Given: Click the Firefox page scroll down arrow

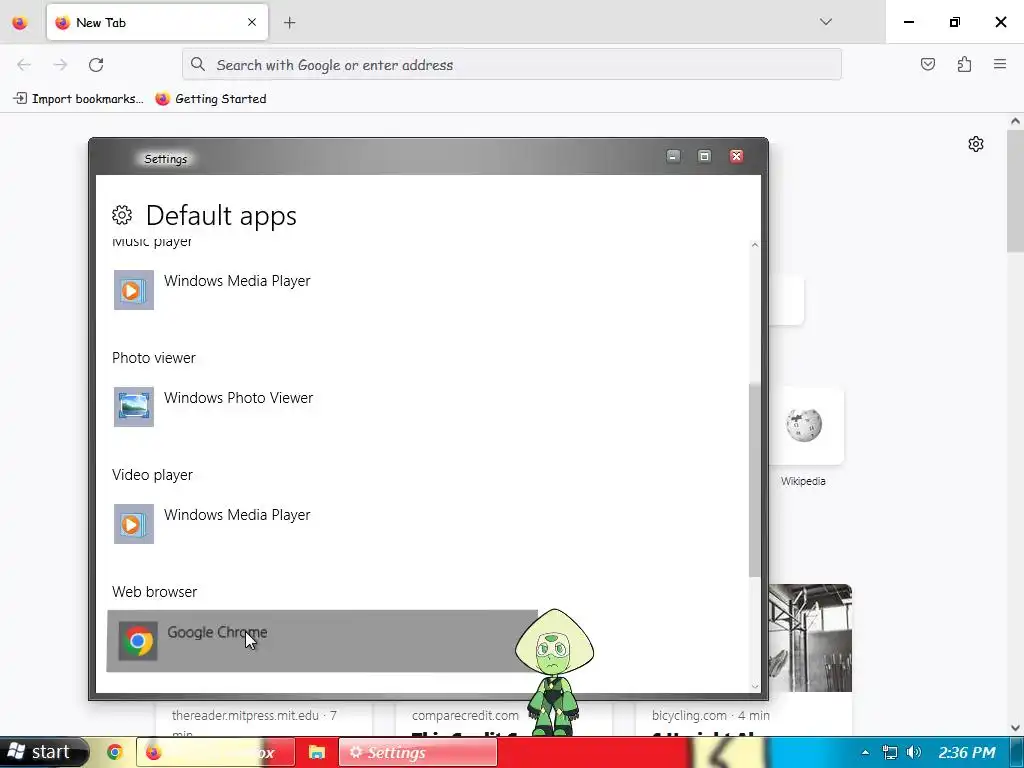Looking at the screenshot, I should [1015, 728].
